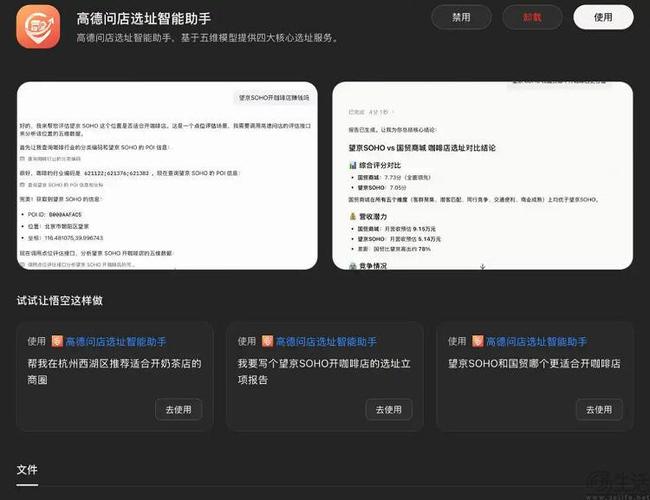This screenshot has height=500, width=650.
Task: Click the 禁用 button
Action: tap(461, 17)
